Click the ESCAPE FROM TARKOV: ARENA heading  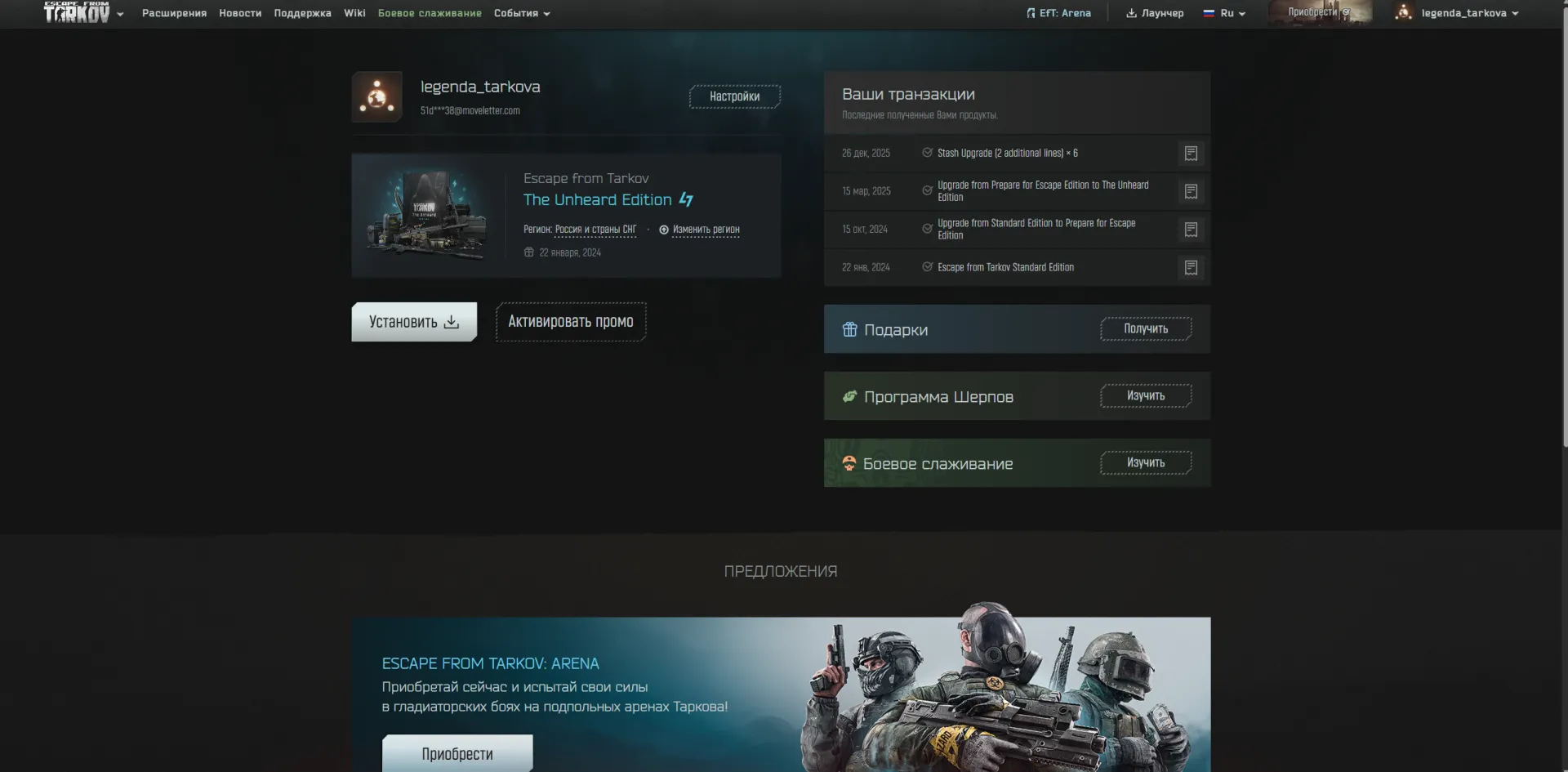(490, 663)
